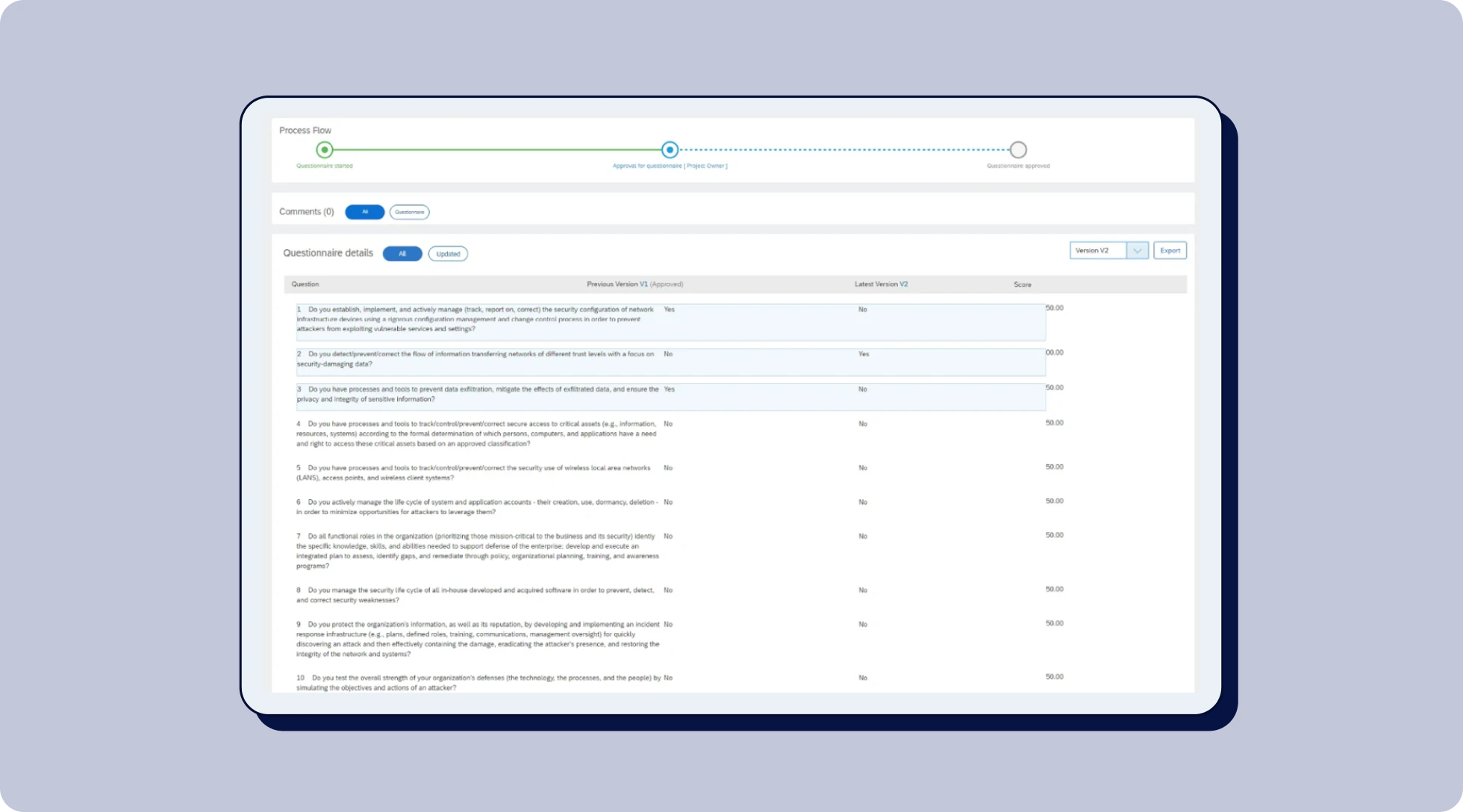Click the Process Flow progress indicator line
The height and width of the screenshot is (812, 1463).
pos(672,149)
